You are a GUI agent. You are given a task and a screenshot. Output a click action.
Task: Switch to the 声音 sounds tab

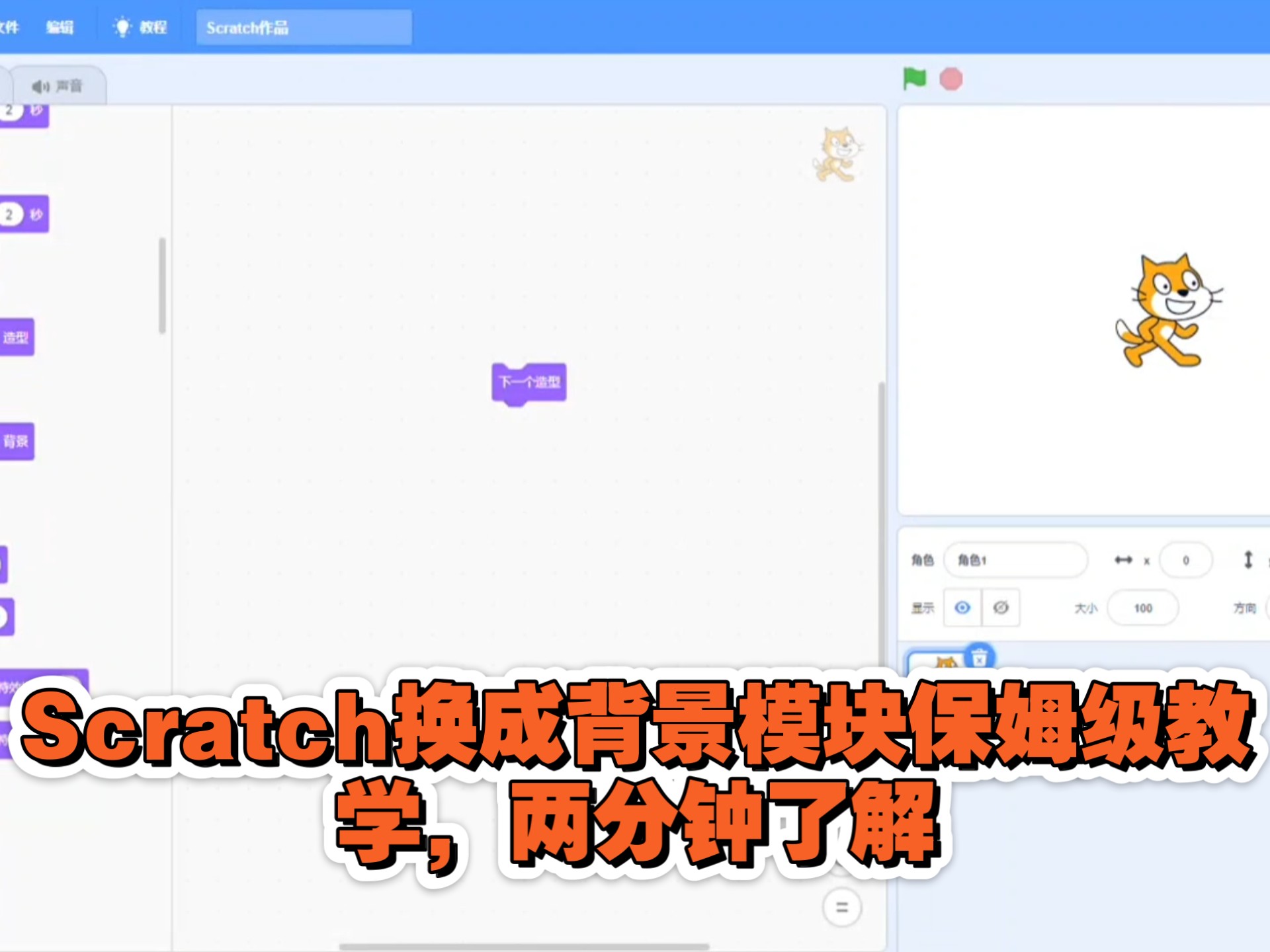[57, 87]
